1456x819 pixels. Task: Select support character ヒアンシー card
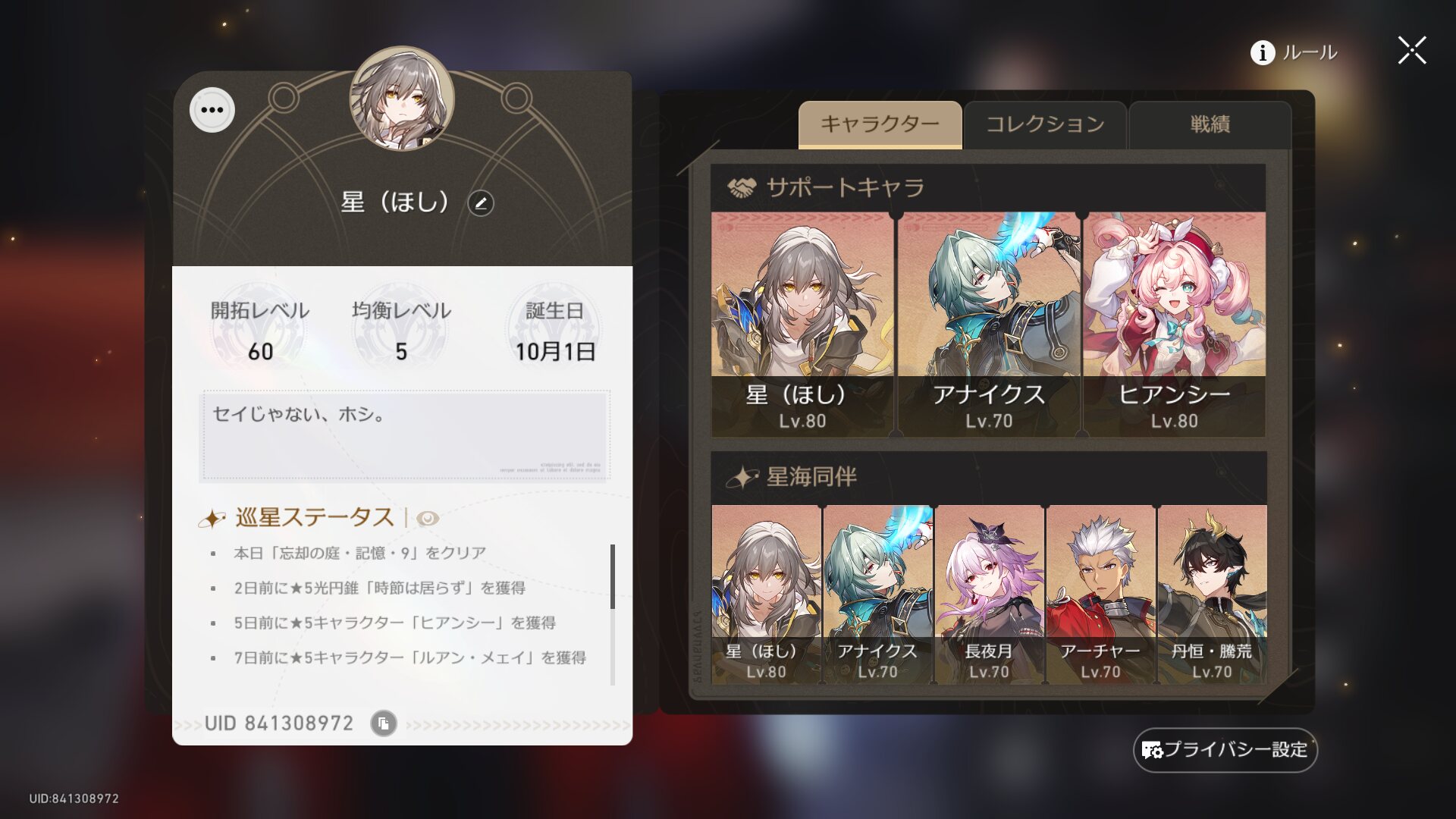[1175, 325]
